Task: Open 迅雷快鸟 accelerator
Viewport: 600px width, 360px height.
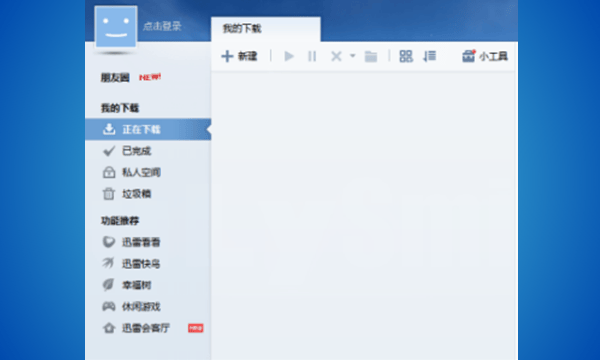Action: [148, 263]
